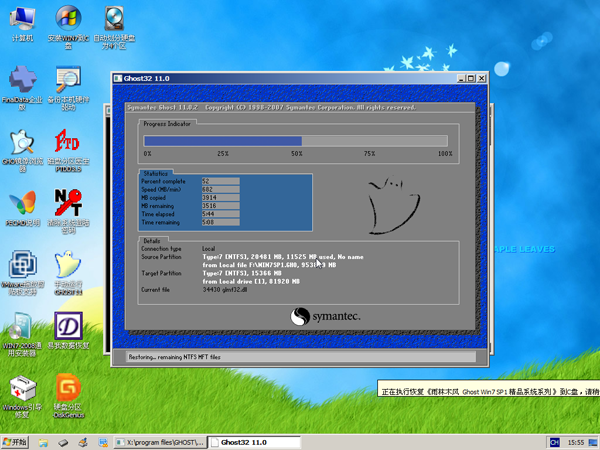
Task: Click the drive quick launch icon in taskbar
Action: tap(63, 443)
